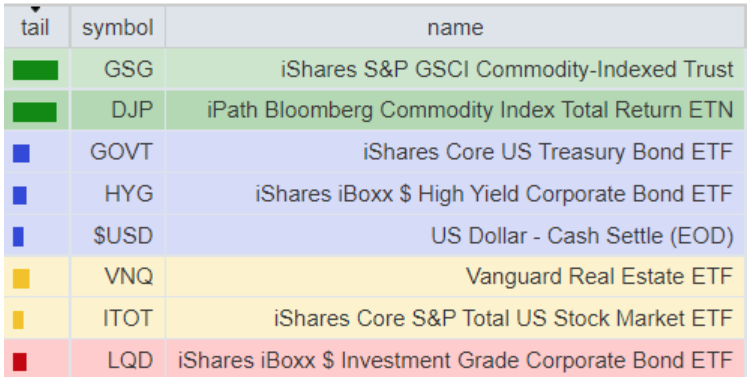Screen dimensions: 748x380
Task: Click the yellow tail bar for VNQ
Action: pyautogui.click(x=21, y=278)
